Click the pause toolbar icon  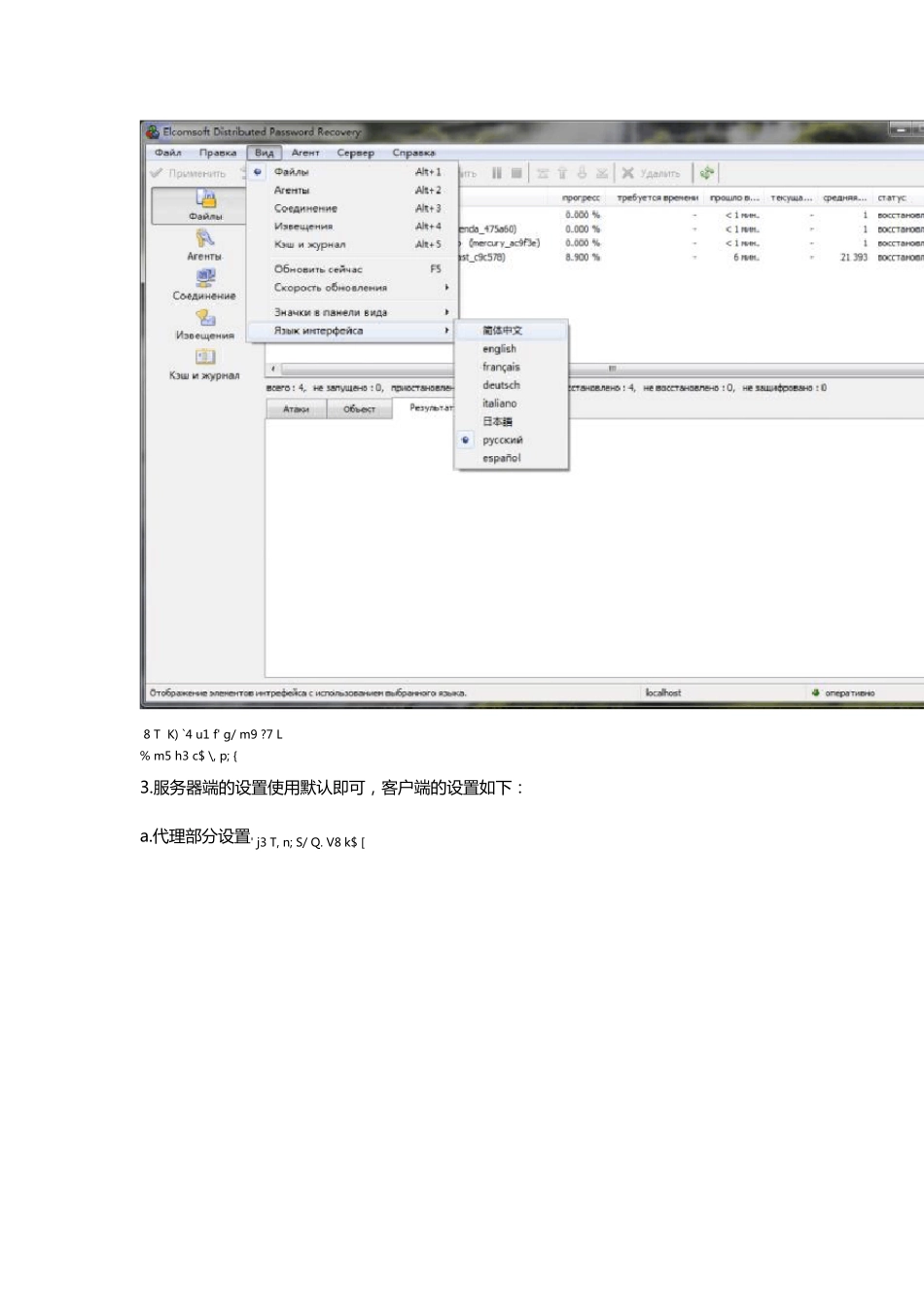pyautogui.click(x=496, y=173)
